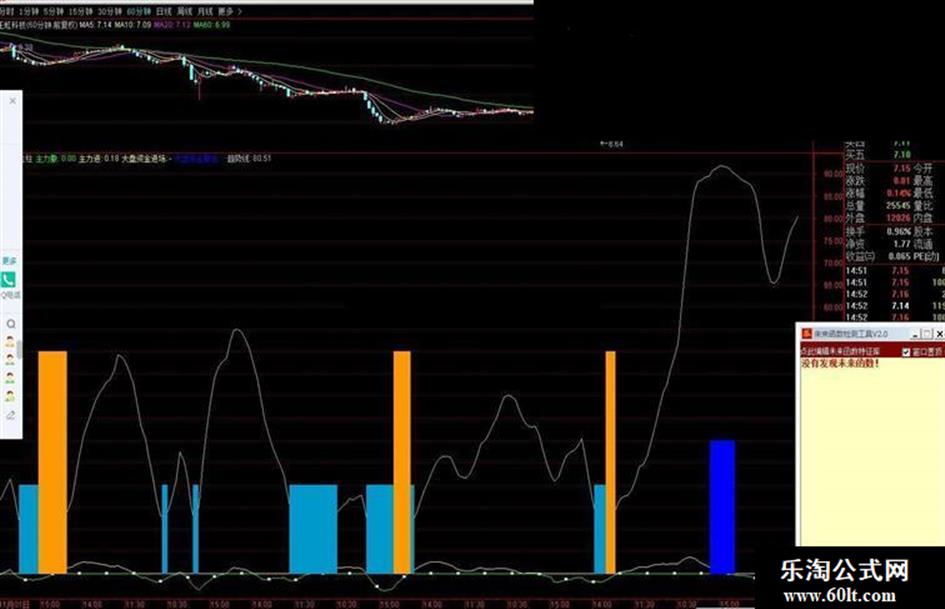Minimize the 未来函数检测工具 window

coord(915,334)
